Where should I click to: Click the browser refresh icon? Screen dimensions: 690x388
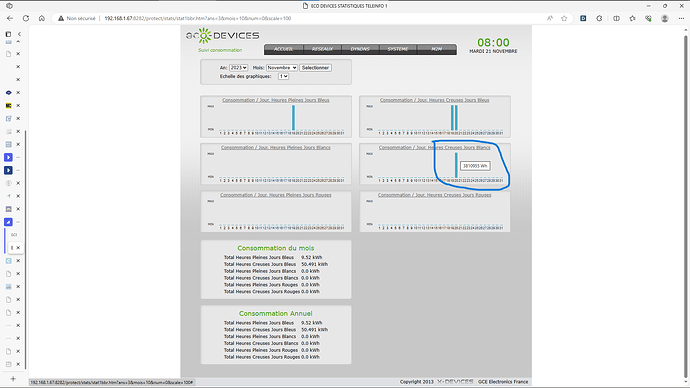(x=26, y=18)
